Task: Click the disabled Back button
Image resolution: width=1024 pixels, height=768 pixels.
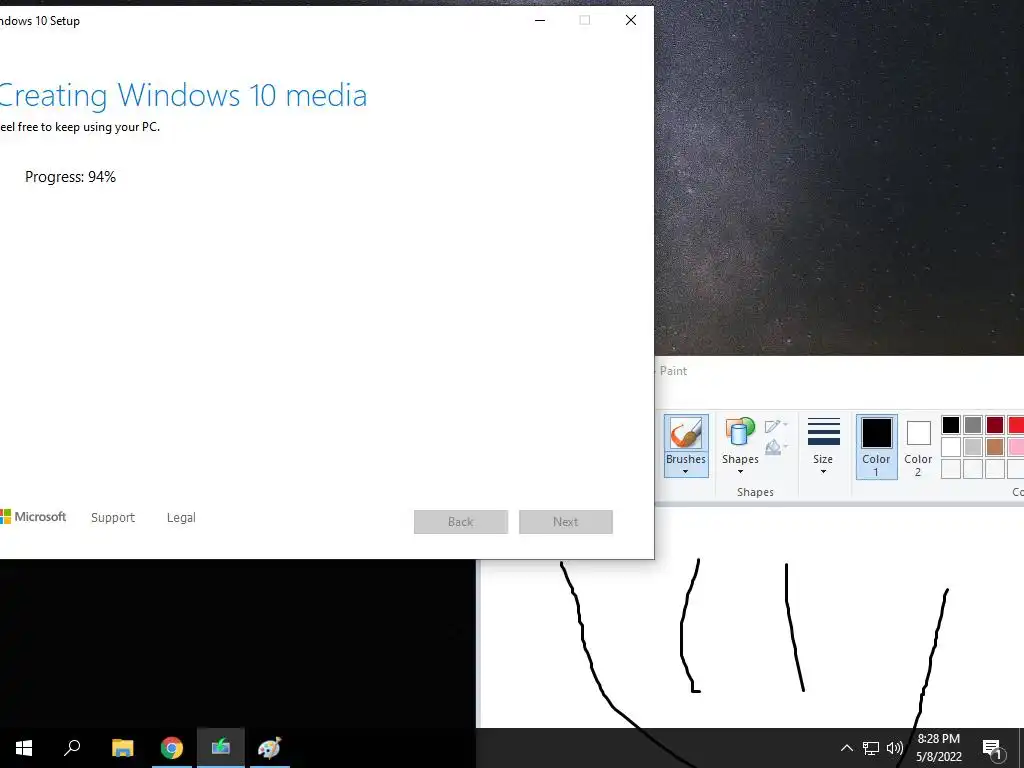Action: tap(461, 522)
